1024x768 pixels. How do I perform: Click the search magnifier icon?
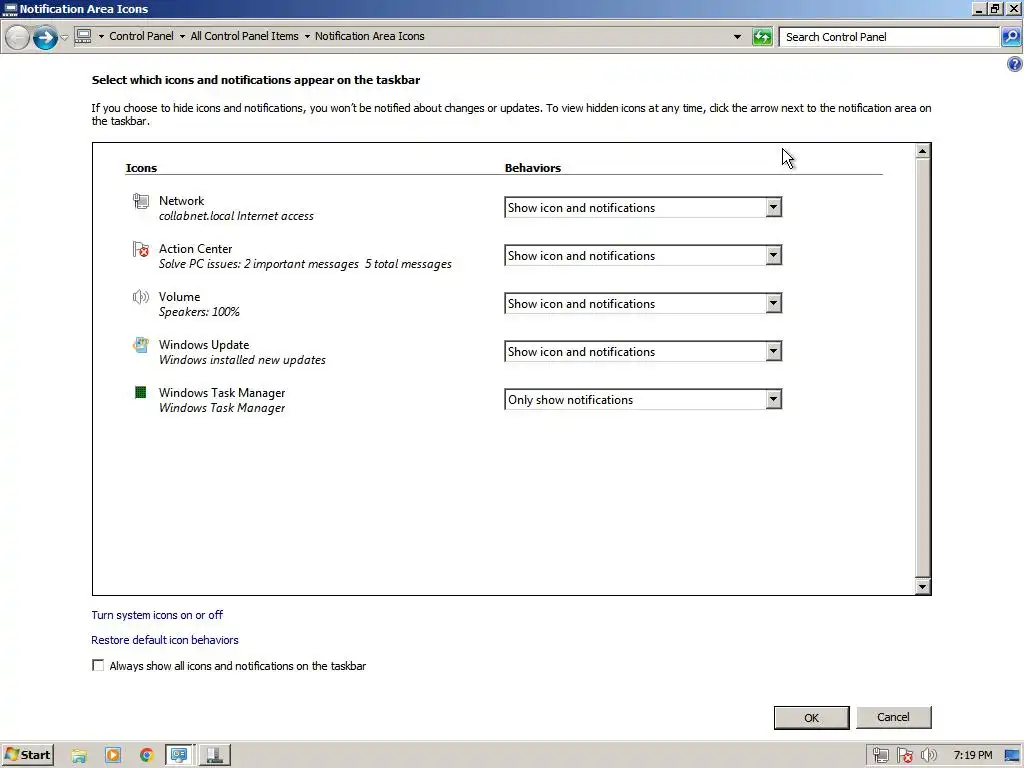click(x=1010, y=37)
